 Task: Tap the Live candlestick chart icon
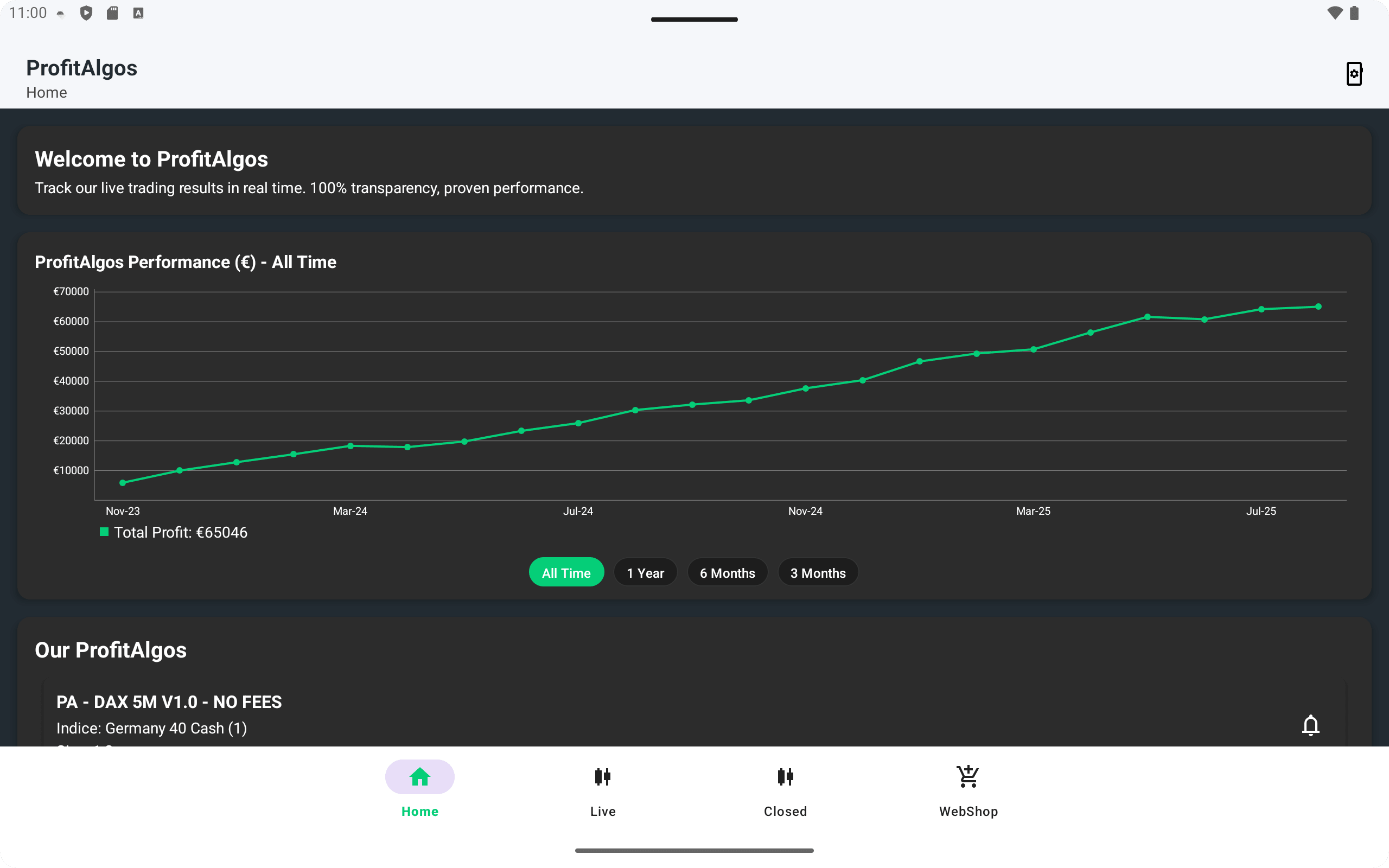pos(602,777)
